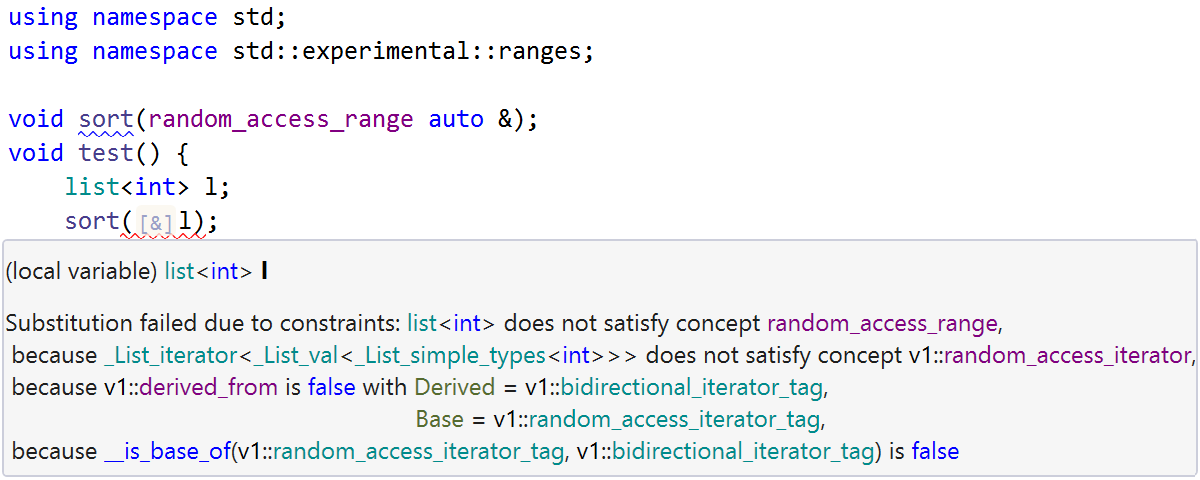Viewport: 1200px width, 480px height.
Task: Click the test function name
Action: click(x=106, y=153)
